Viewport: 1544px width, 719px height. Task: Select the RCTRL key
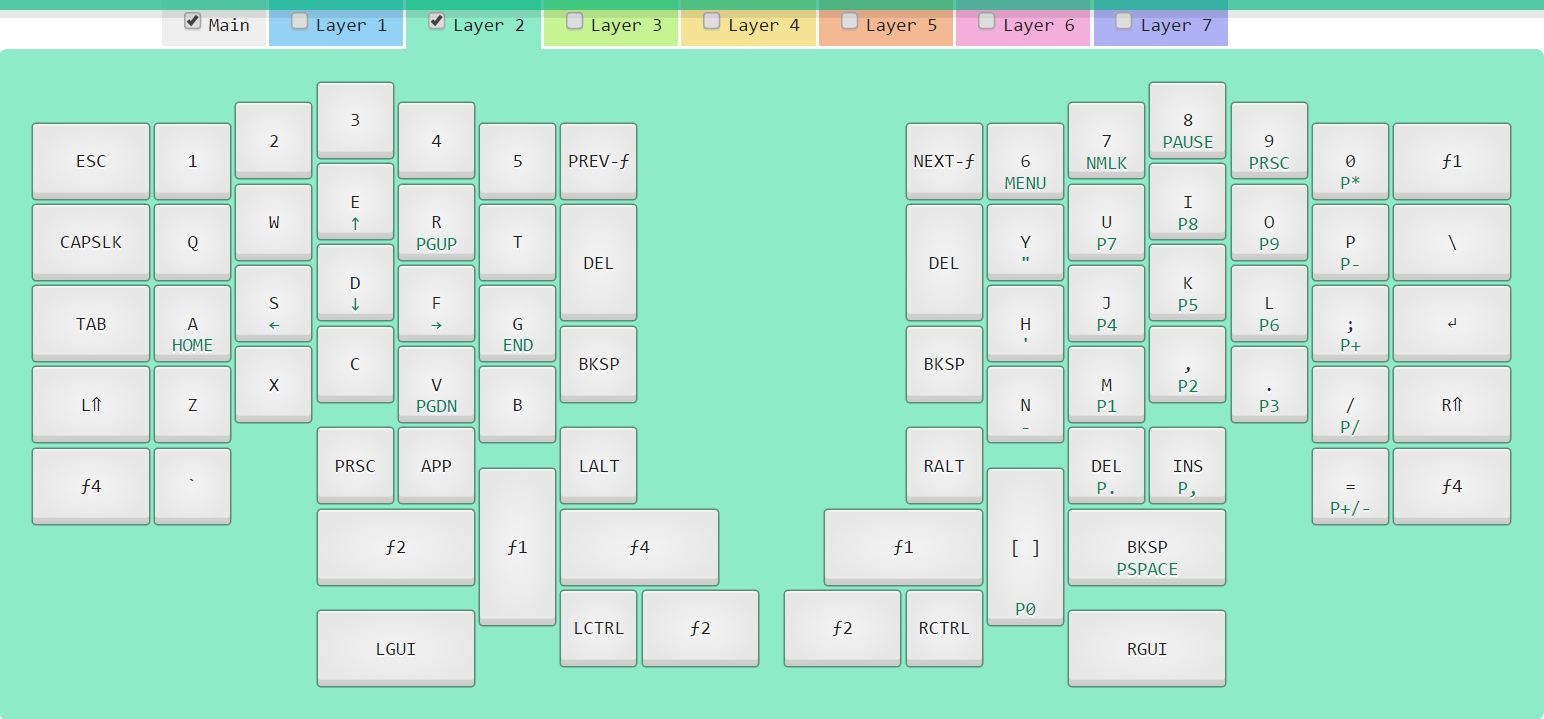(944, 628)
